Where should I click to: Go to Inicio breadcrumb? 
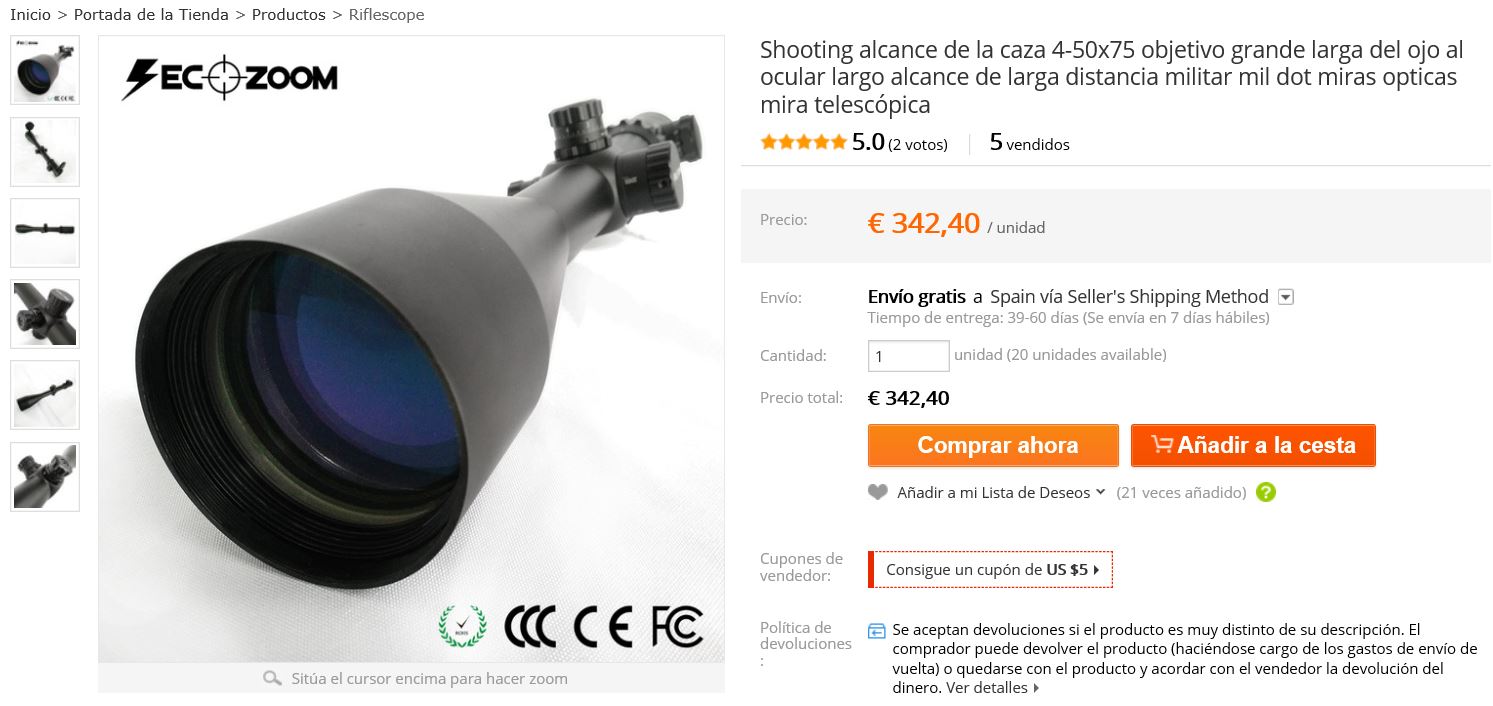coord(30,15)
